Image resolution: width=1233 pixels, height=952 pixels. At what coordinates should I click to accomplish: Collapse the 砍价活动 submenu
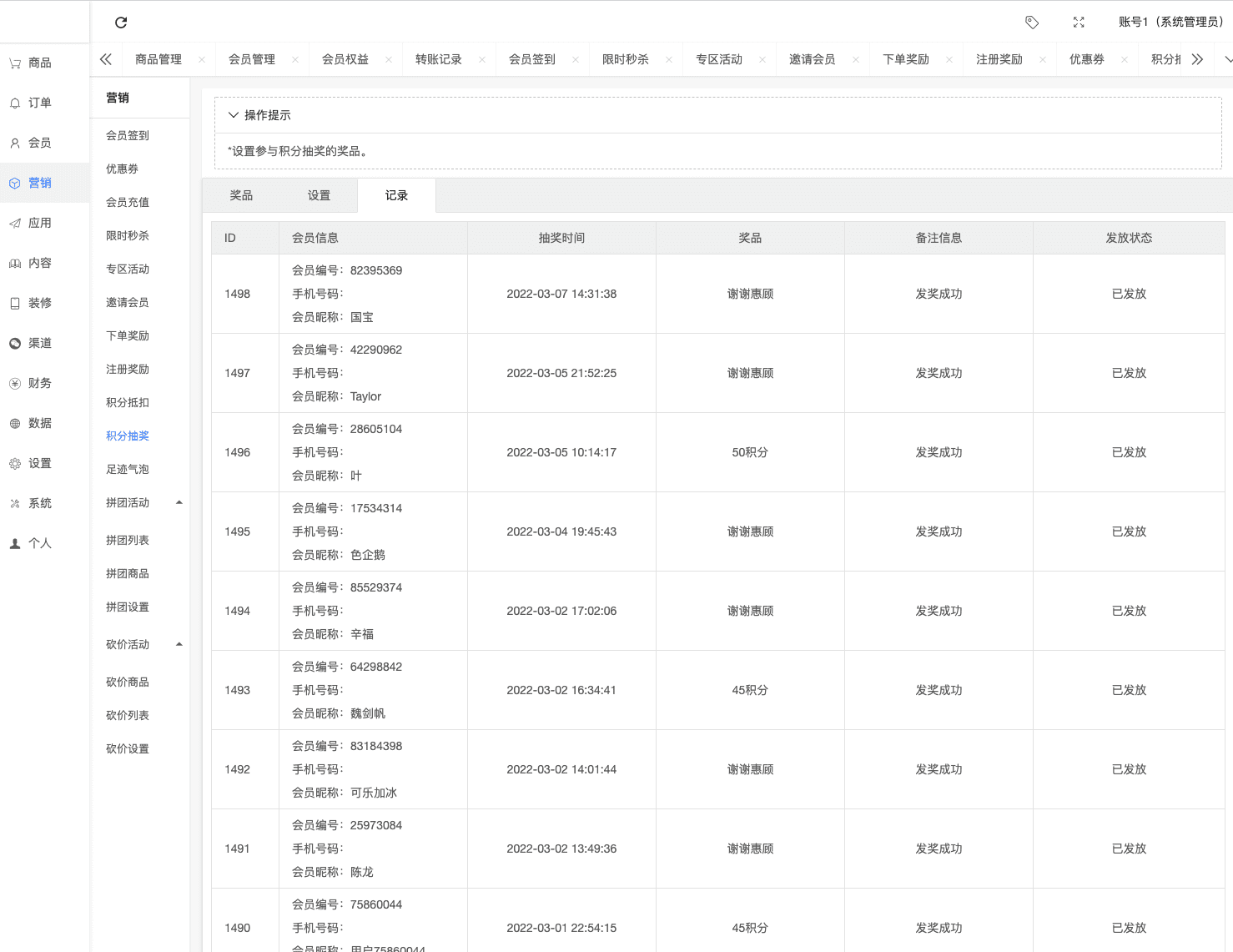tap(179, 644)
